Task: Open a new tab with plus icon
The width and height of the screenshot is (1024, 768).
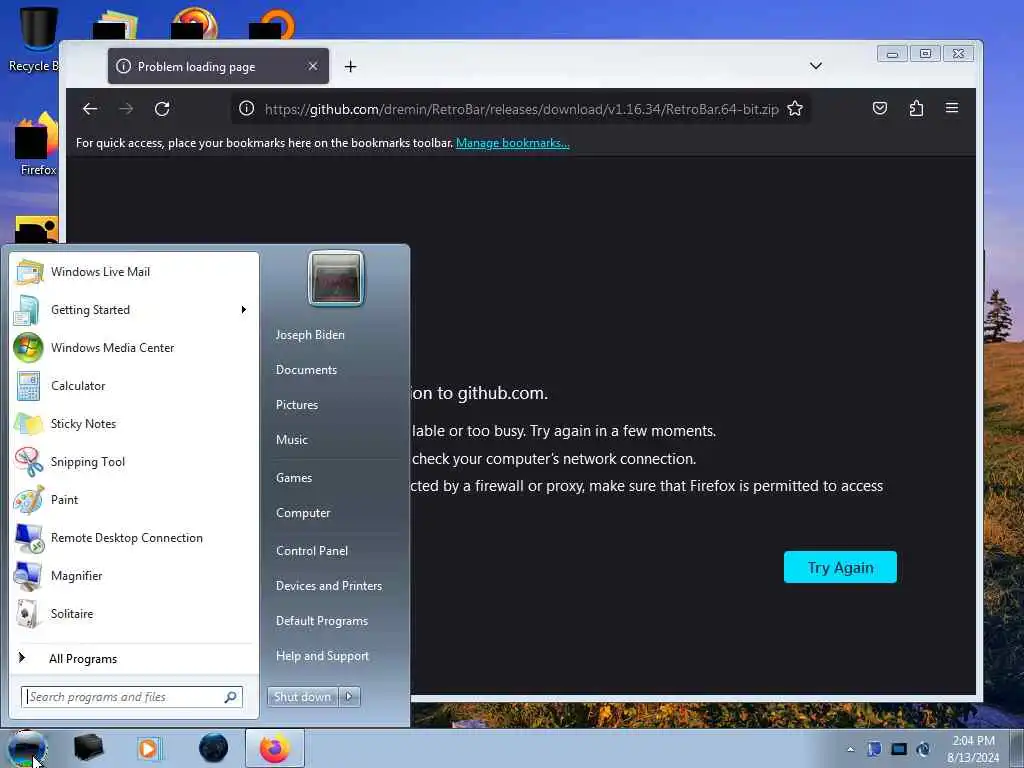Action: click(351, 67)
